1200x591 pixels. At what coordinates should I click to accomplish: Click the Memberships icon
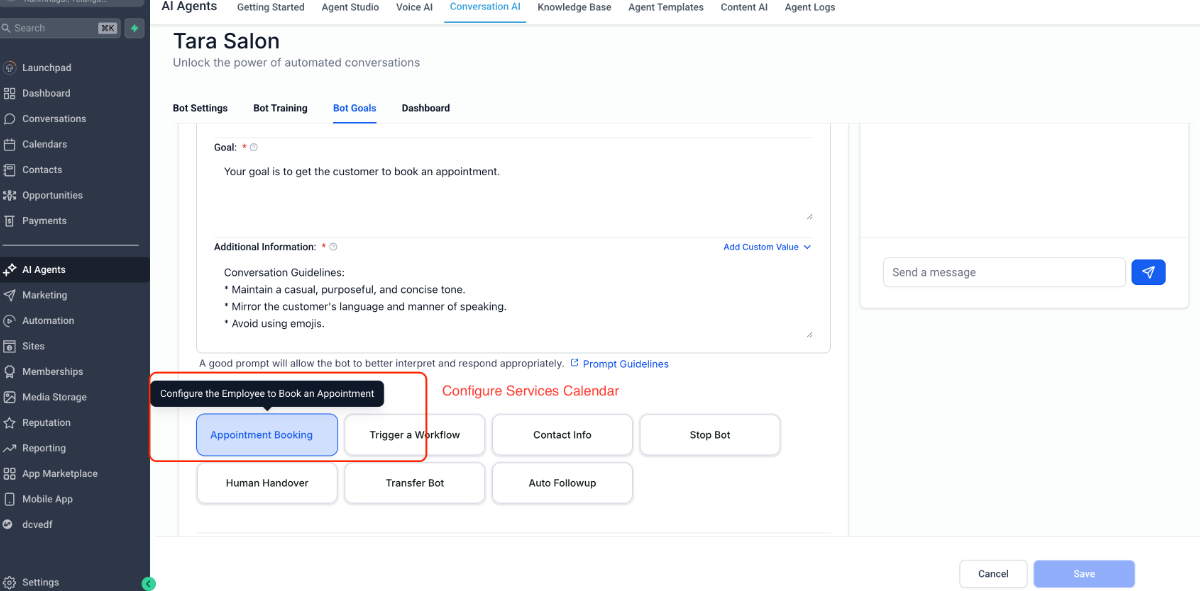(x=9, y=372)
